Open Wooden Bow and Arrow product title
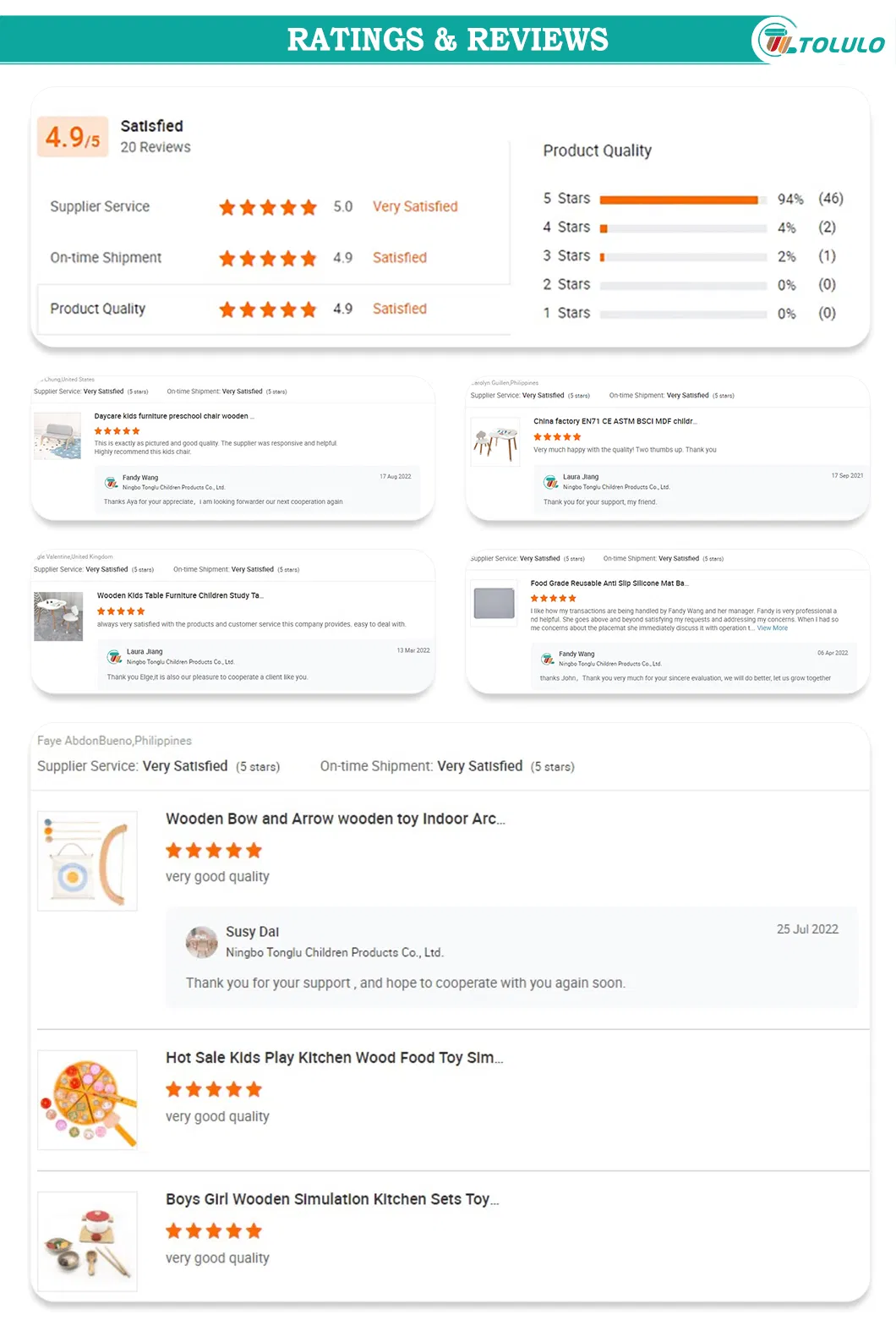 pos(335,819)
